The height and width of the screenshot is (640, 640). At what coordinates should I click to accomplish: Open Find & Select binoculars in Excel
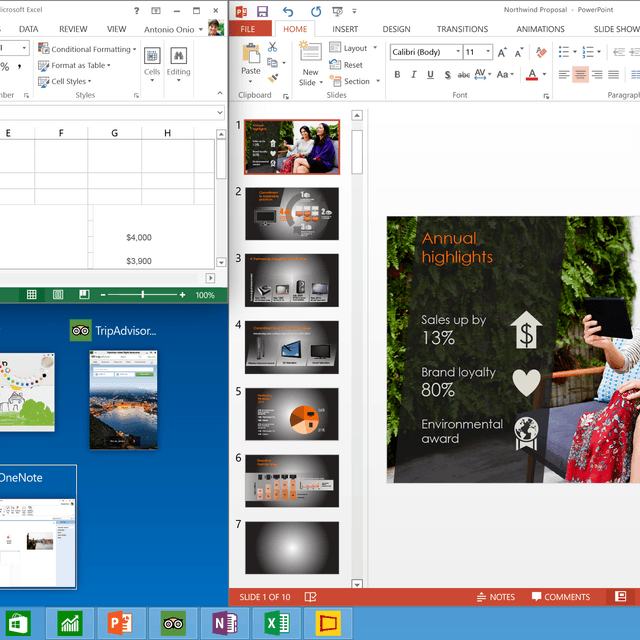pyautogui.click(x=178, y=56)
